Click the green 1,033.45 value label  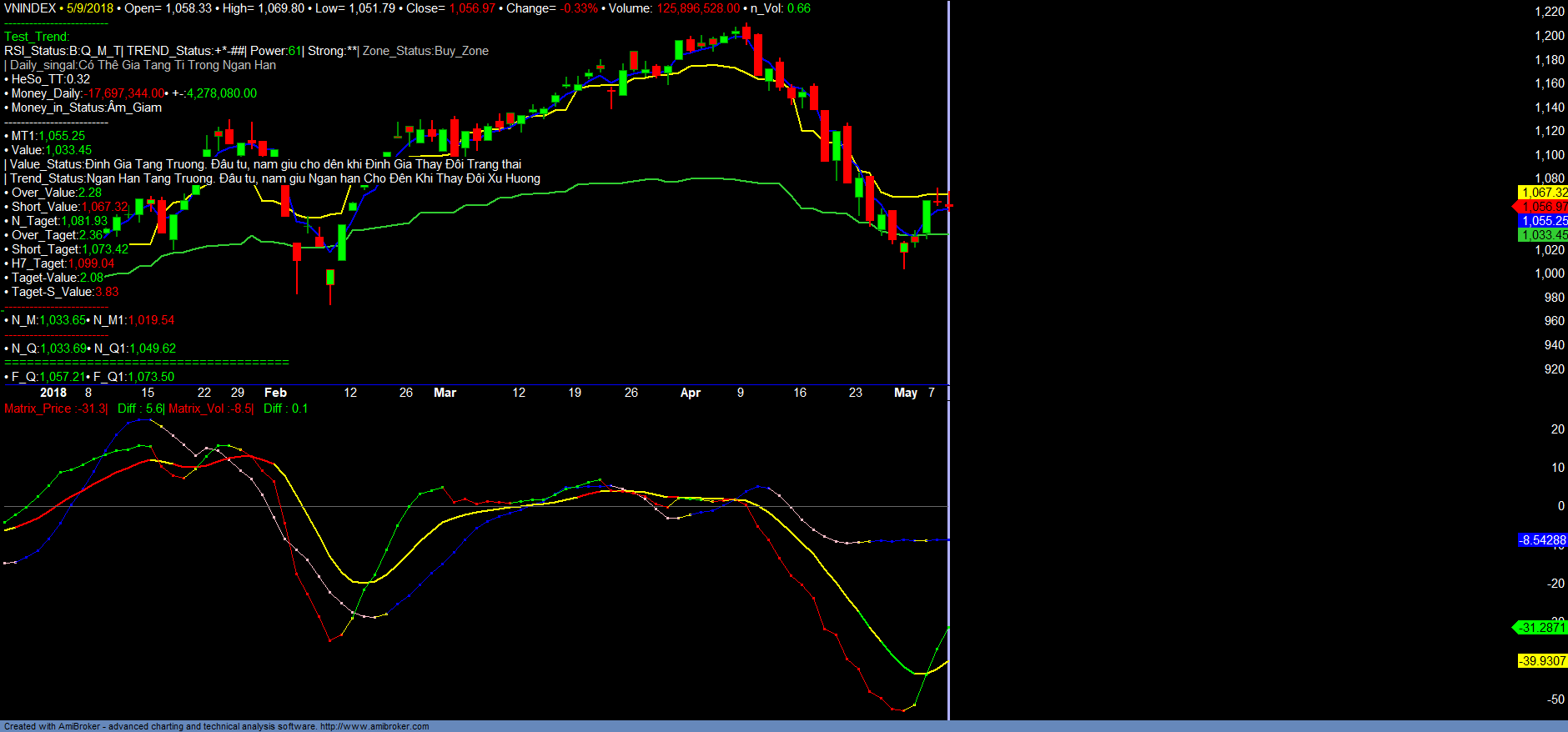coord(1544,235)
